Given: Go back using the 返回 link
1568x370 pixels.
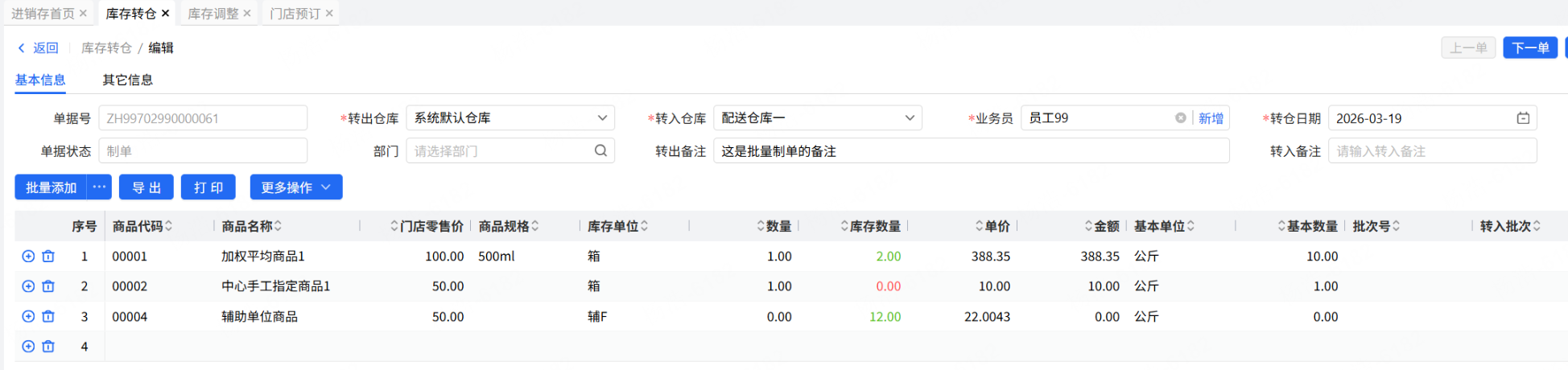Looking at the screenshot, I should pyautogui.click(x=39, y=48).
